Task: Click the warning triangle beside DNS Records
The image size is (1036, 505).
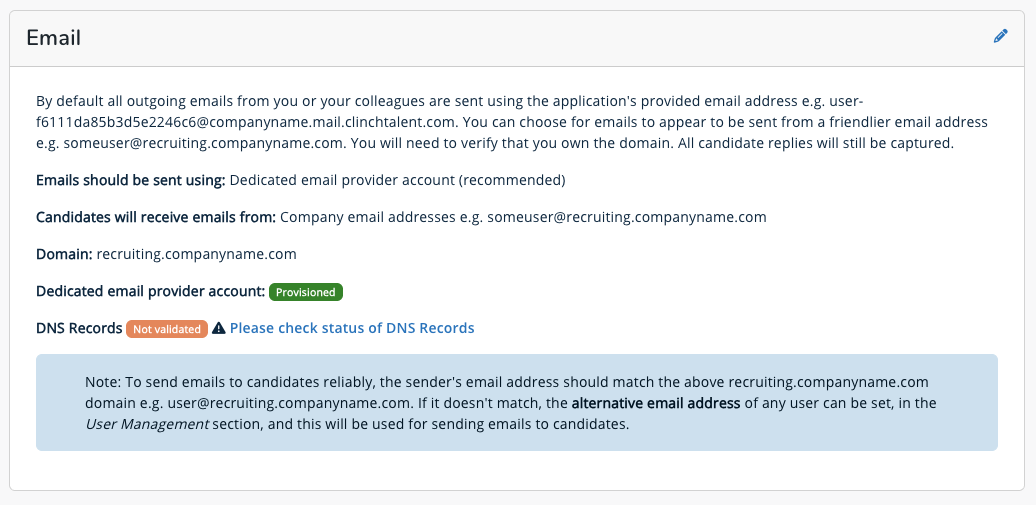Action: [x=219, y=328]
